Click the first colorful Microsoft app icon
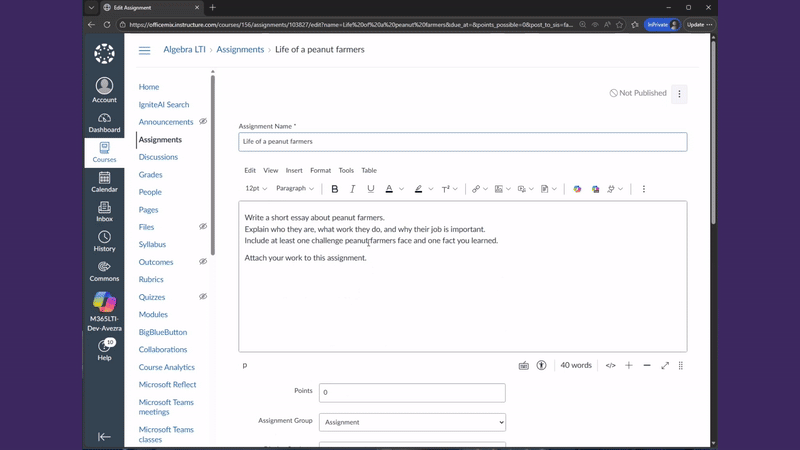This screenshot has width=800, height=450. coord(577,189)
